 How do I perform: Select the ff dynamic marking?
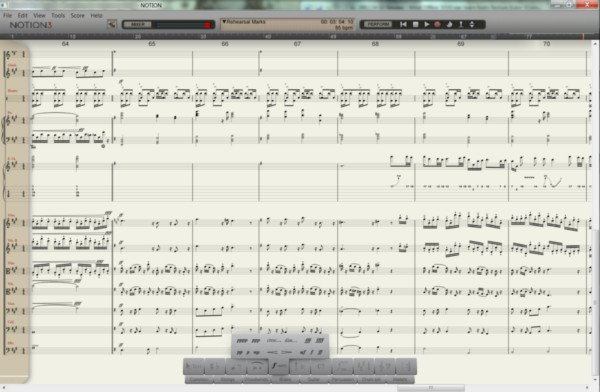[x=320, y=352]
